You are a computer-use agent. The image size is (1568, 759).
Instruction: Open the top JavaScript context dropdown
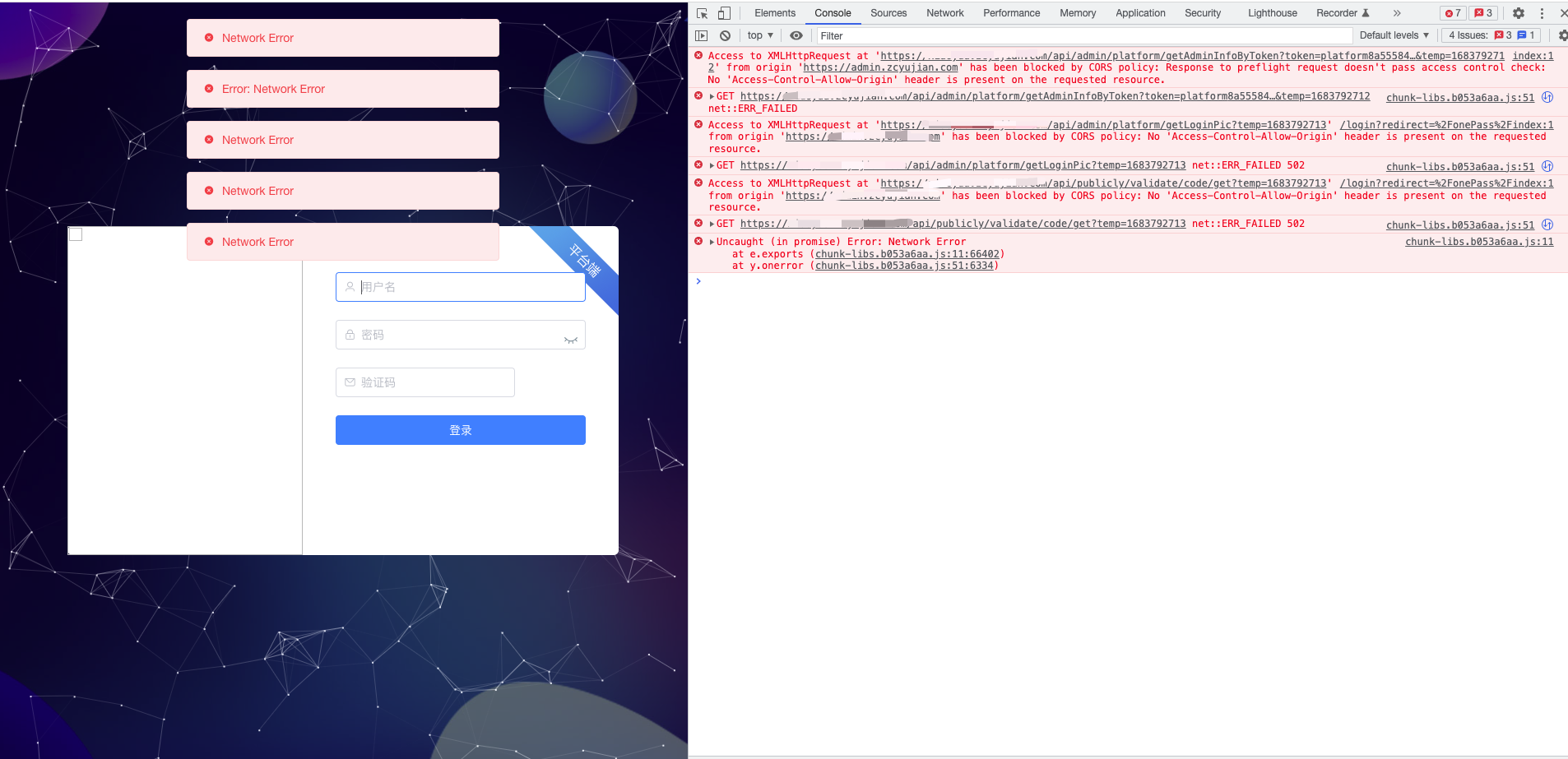pyautogui.click(x=760, y=35)
